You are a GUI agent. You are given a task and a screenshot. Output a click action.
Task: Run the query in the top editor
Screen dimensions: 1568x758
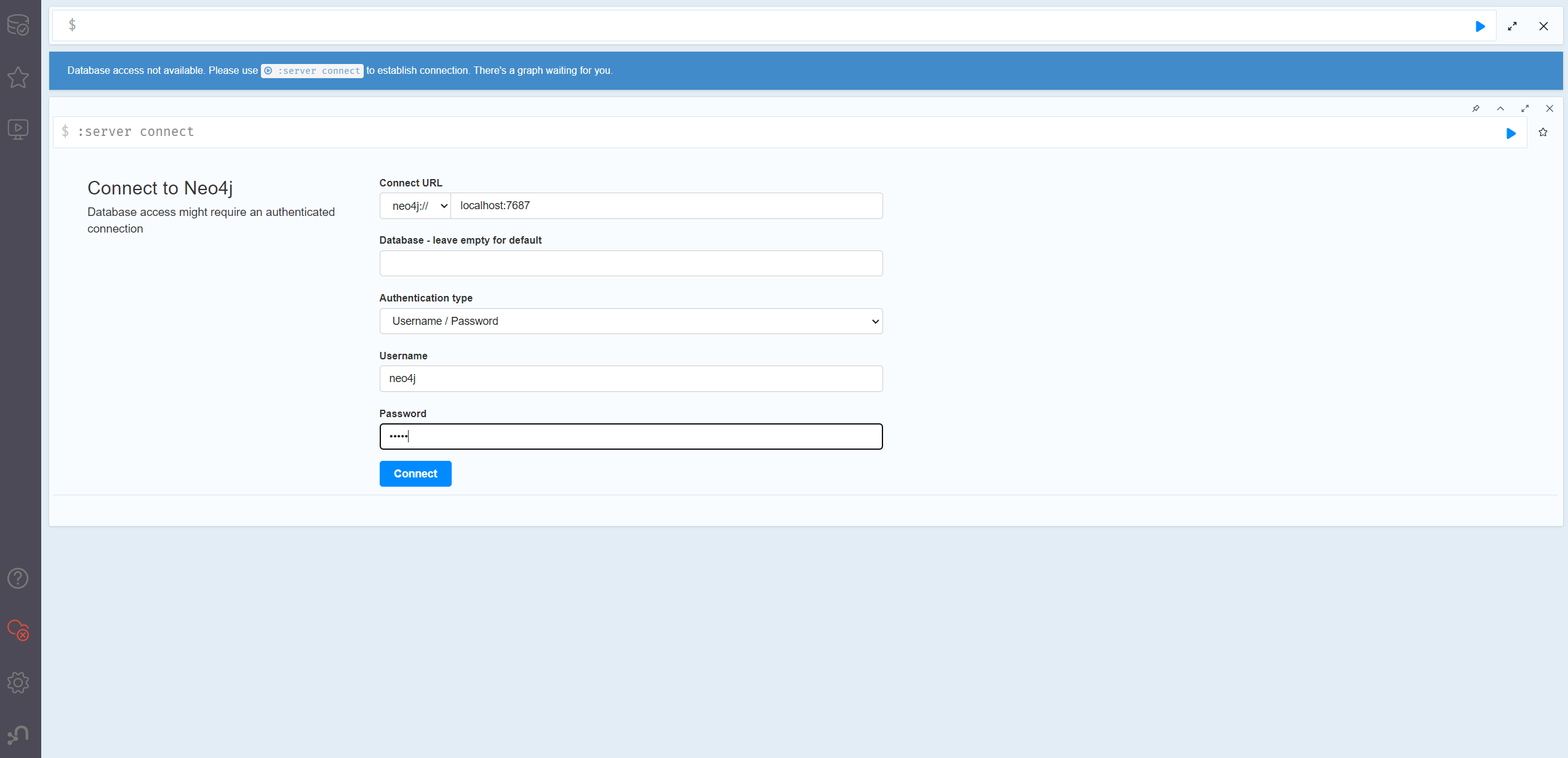click(1481, 26)
